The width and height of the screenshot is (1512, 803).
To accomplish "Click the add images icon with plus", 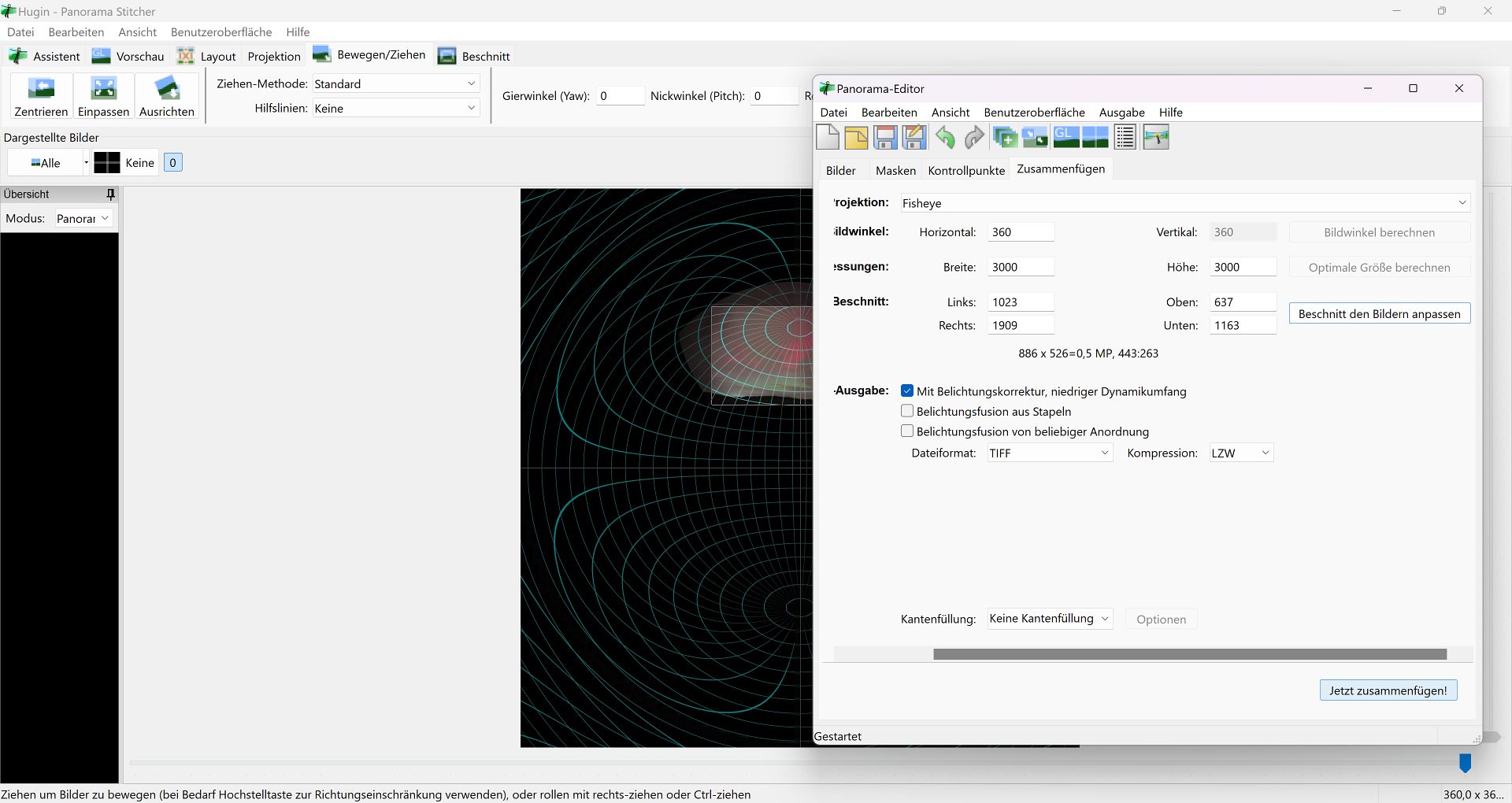I will click(1005, 138).
